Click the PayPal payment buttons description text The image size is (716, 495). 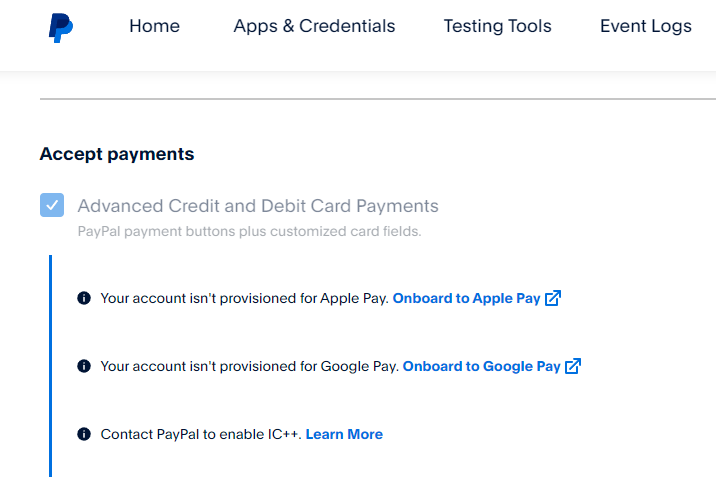[249, 232]
